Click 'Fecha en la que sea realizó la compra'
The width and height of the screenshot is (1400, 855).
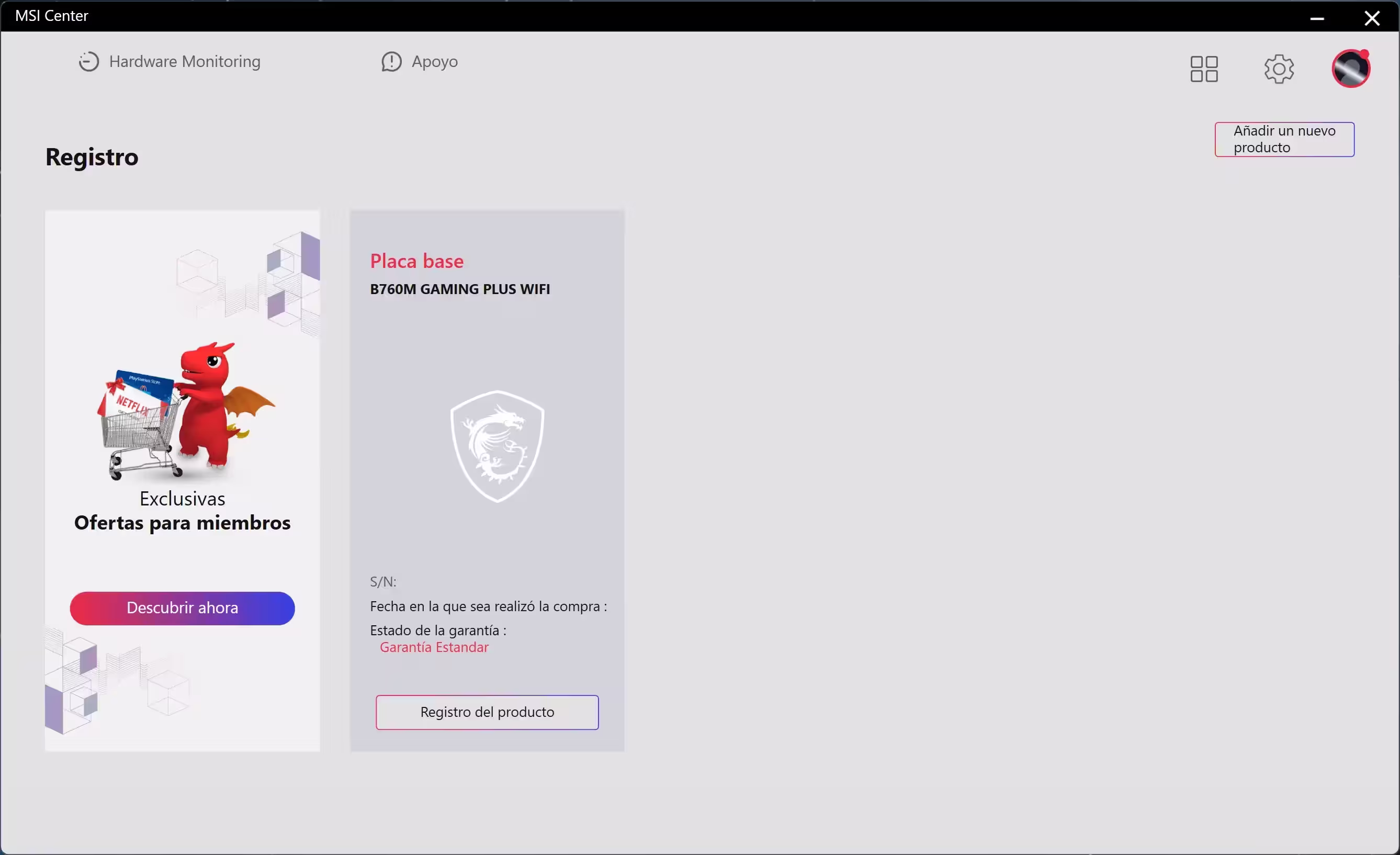coord(488,606)
